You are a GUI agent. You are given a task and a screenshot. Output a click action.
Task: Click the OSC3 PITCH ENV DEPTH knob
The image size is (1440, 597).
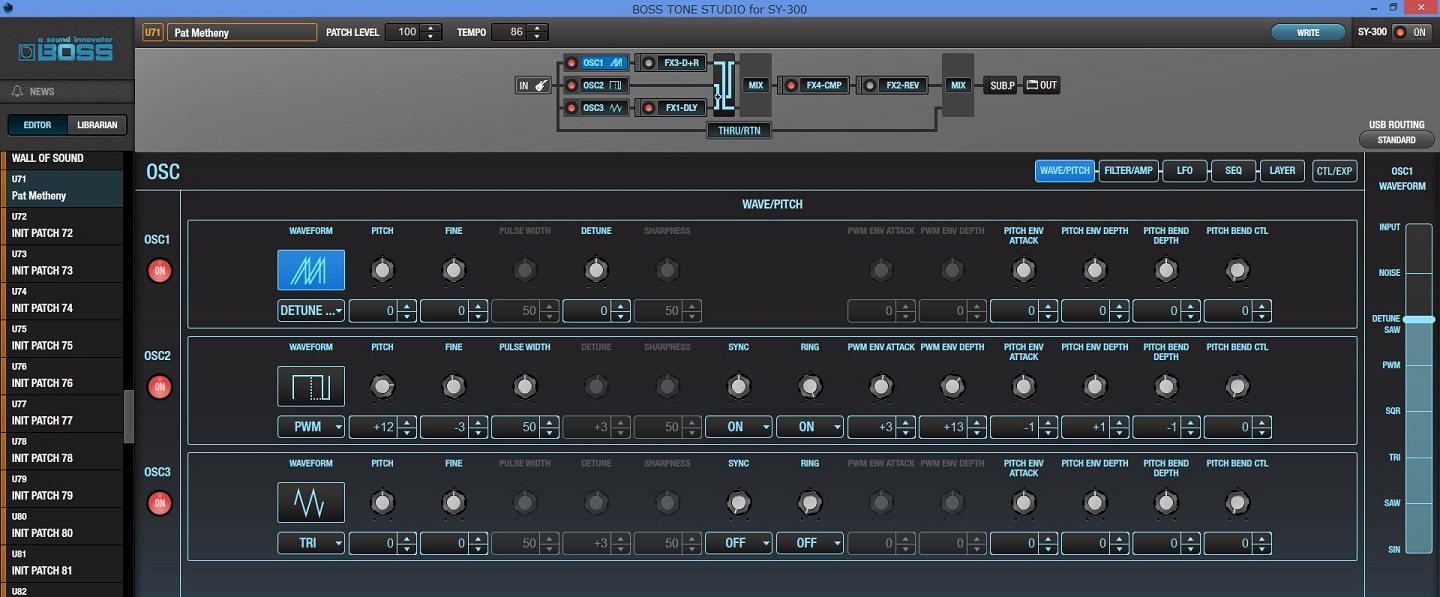(x=1095, y=502)
